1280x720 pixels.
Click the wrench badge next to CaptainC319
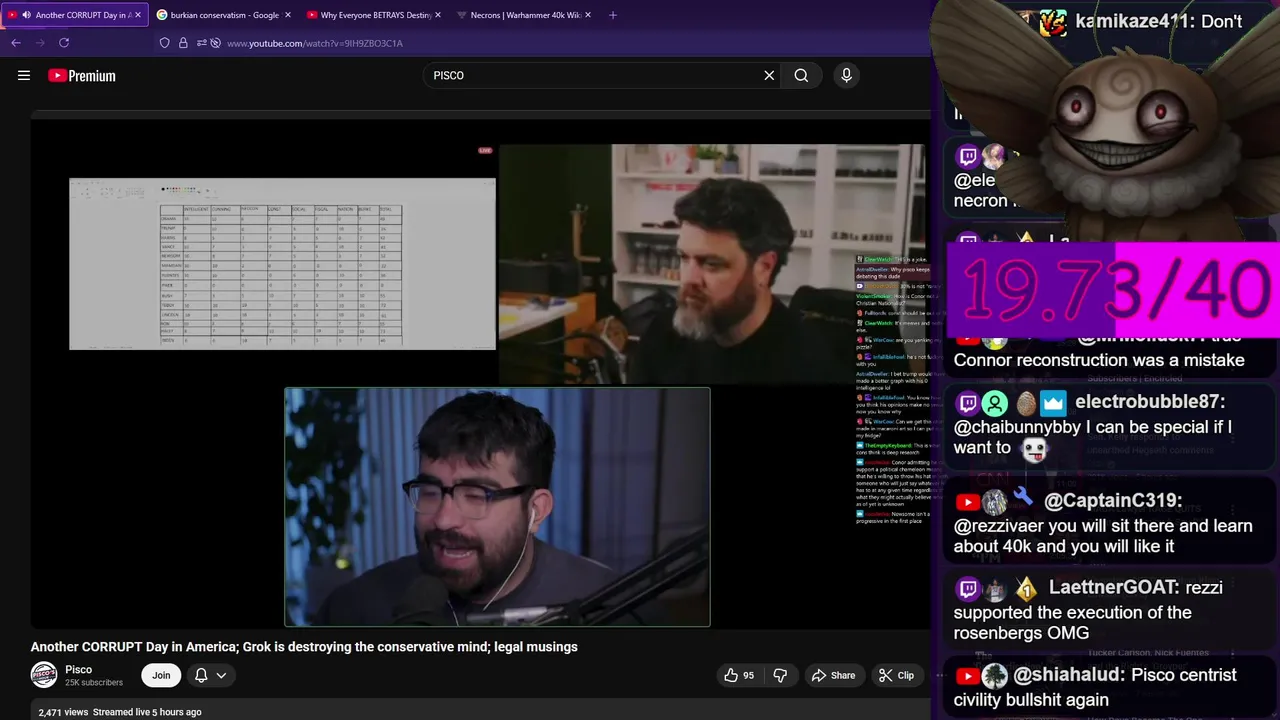click(x=1022, y=496)
